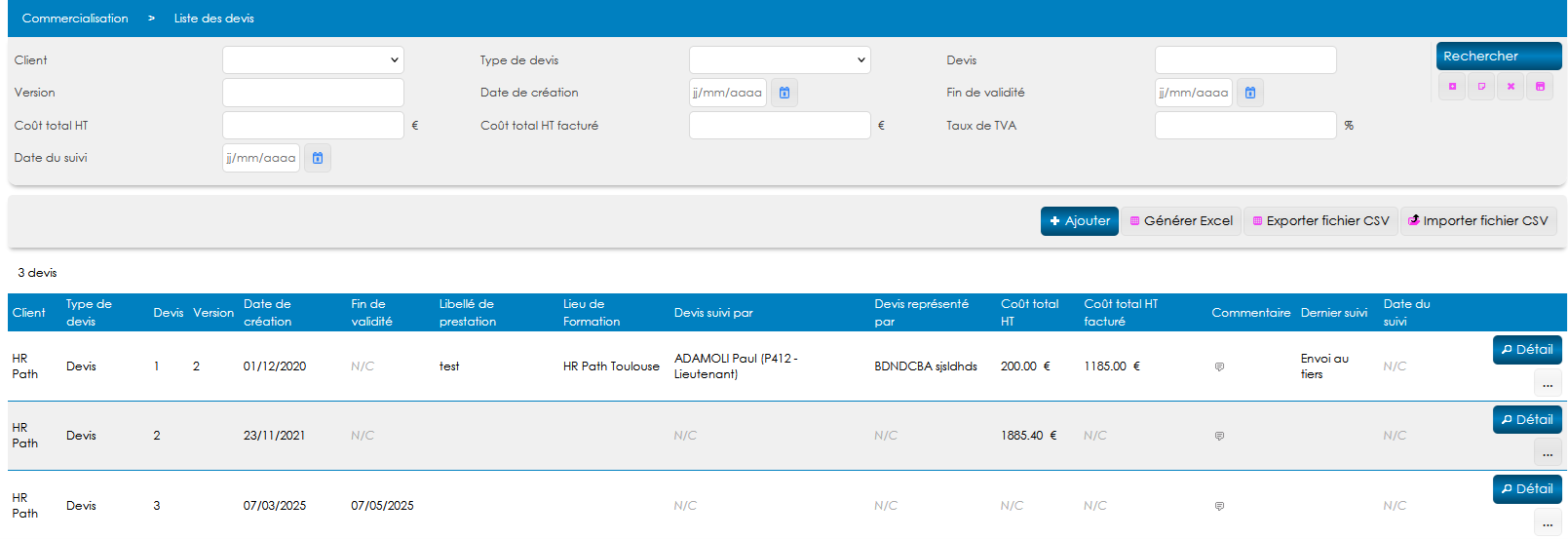Click the Ajouter button
Viewport: 1568px width, 539px height.
[1079, 221]
